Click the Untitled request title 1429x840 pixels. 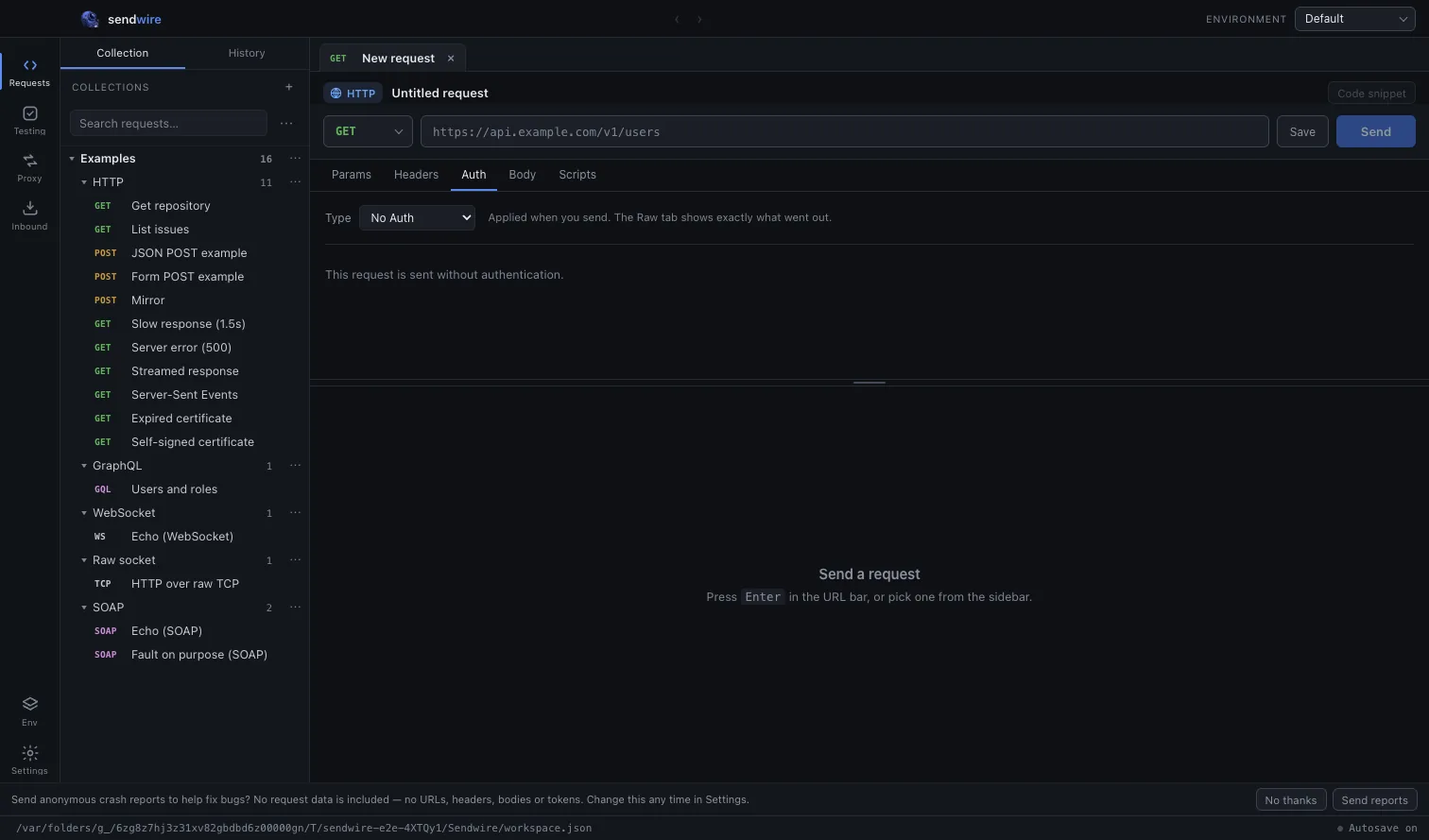[x=439, y=94]
